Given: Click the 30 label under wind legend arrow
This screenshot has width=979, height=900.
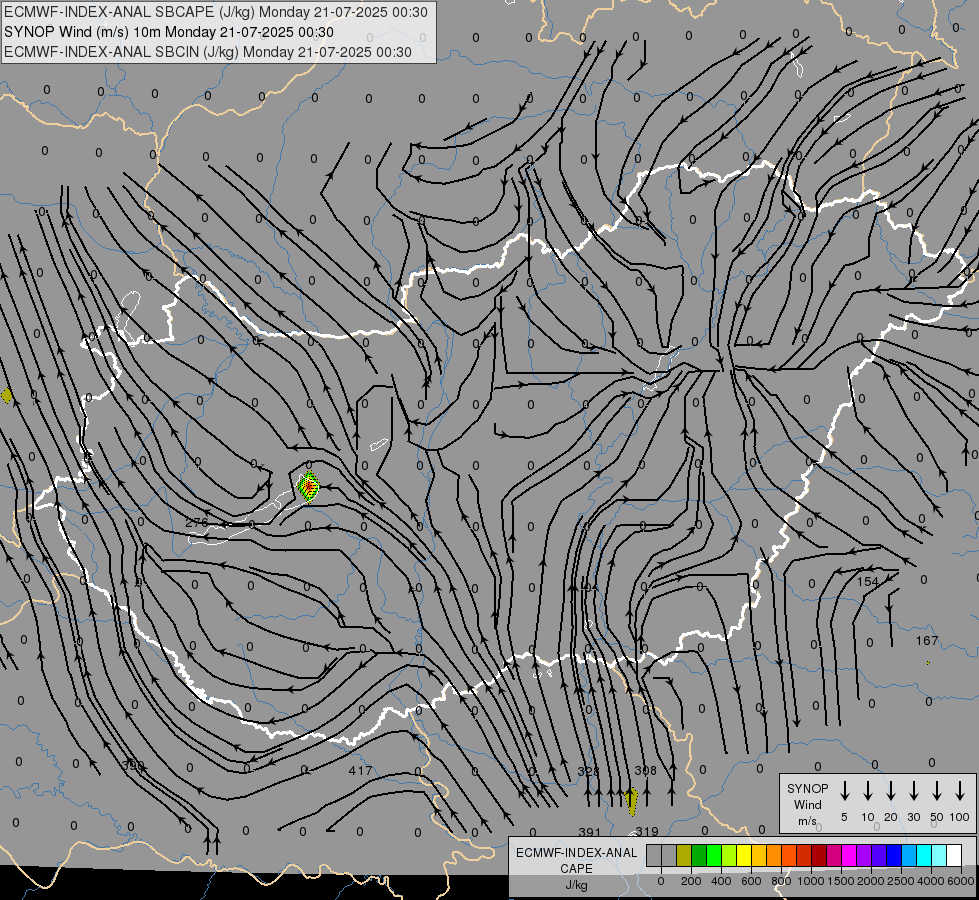Looking at the screenshot, I should click(x=914, y=817).
